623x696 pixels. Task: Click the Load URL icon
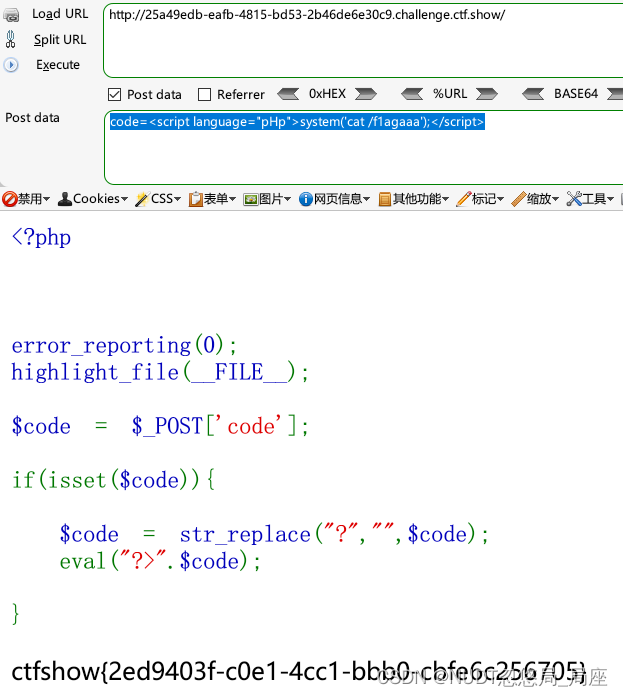coord(11,15)
